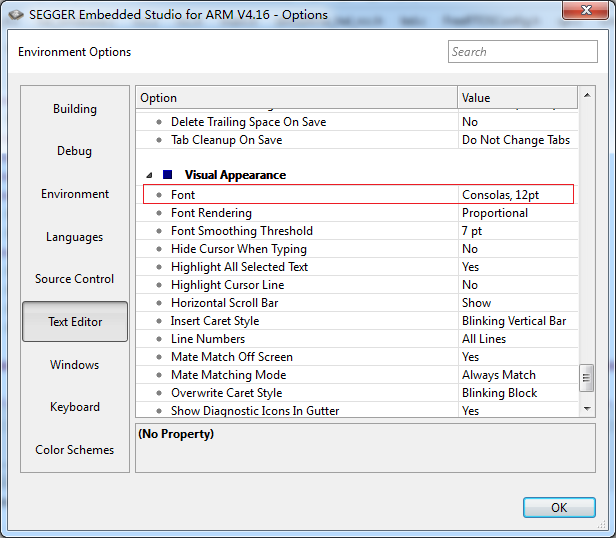Click the SEGGER app icon in title bar
The image size is (616, 538).
point(16,15)
